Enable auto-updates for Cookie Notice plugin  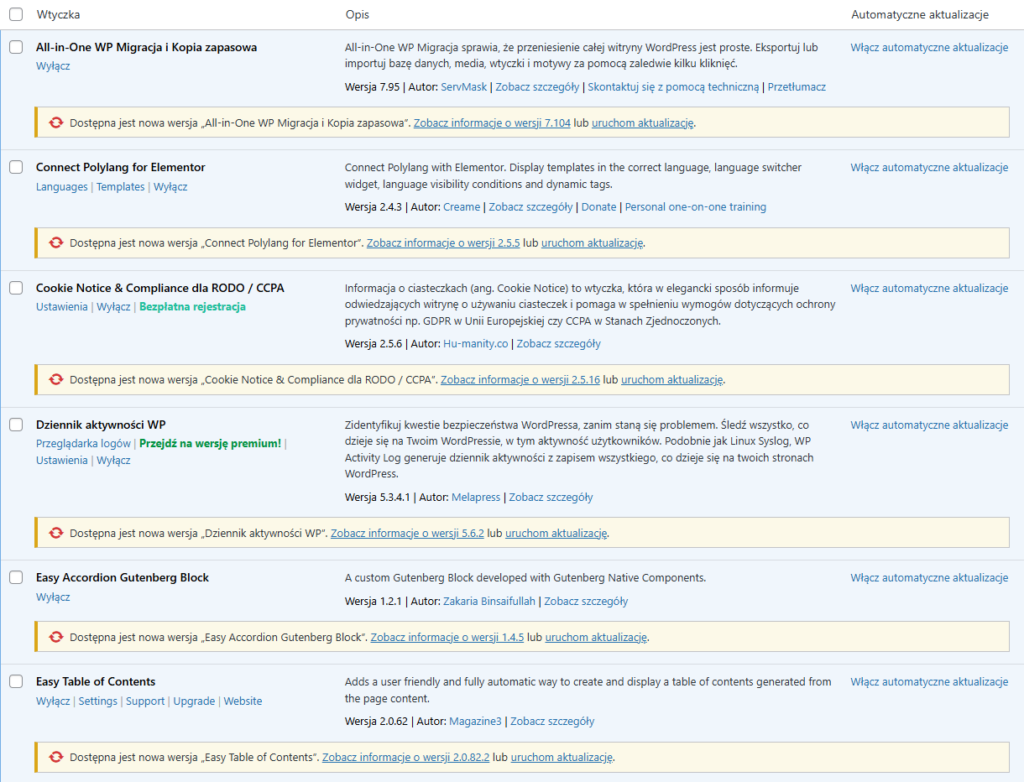point(929,288)
